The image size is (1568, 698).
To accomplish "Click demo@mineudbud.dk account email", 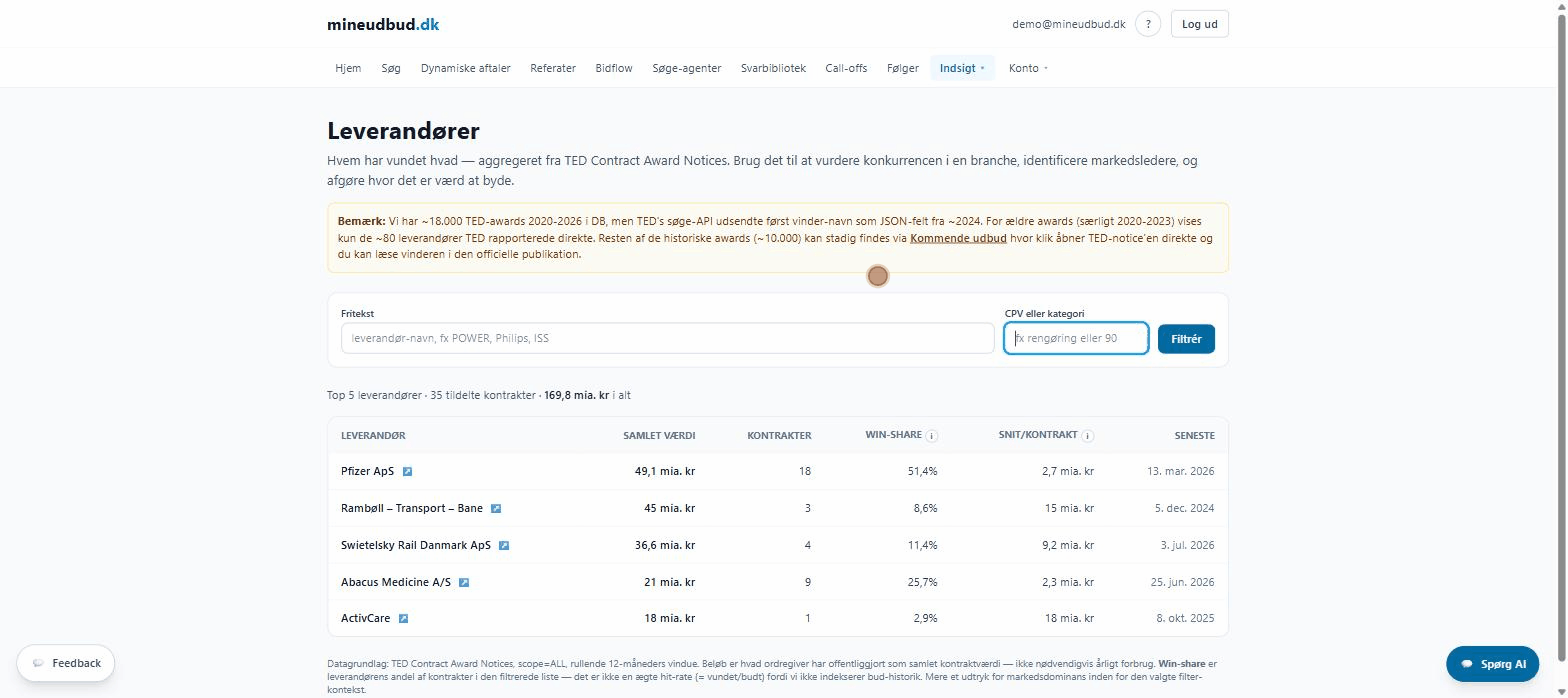I will (1069, 24).
